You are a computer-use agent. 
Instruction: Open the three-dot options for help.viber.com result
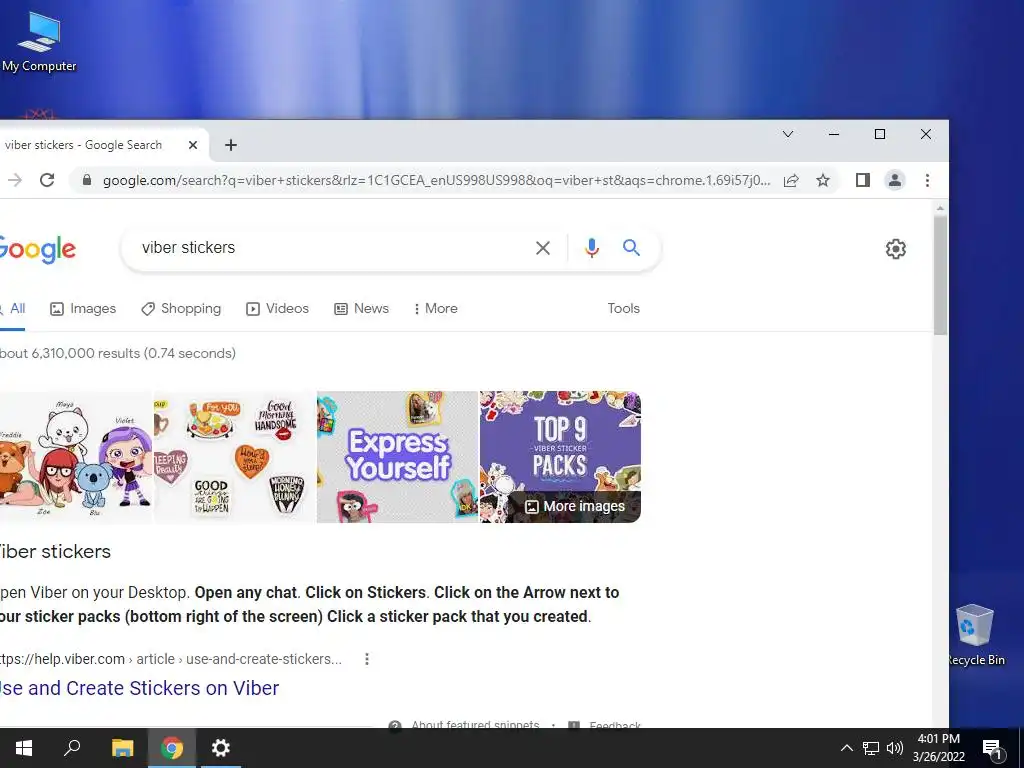click(x=367, y=659)
